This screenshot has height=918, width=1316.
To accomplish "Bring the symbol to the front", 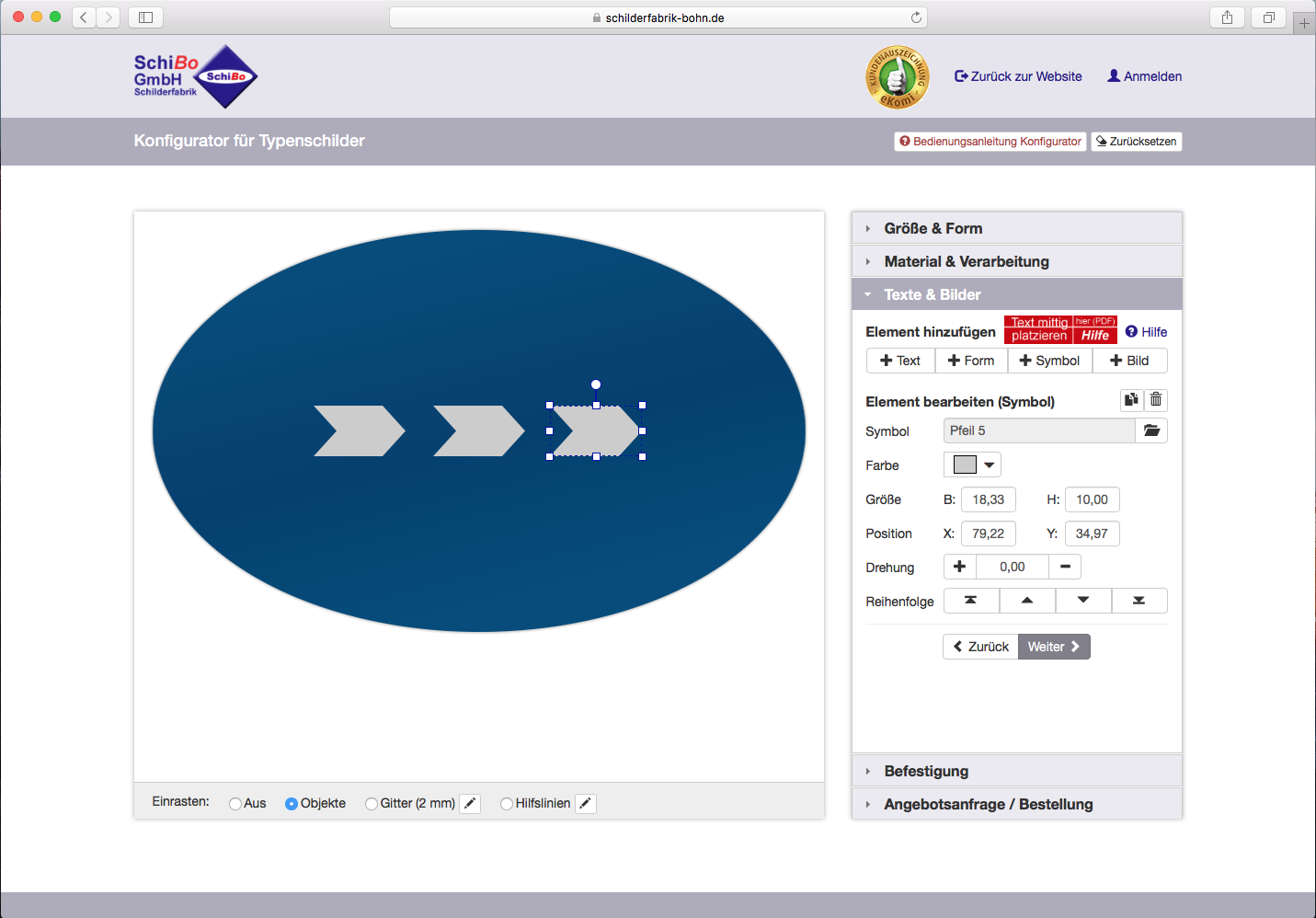I will 970,600.
